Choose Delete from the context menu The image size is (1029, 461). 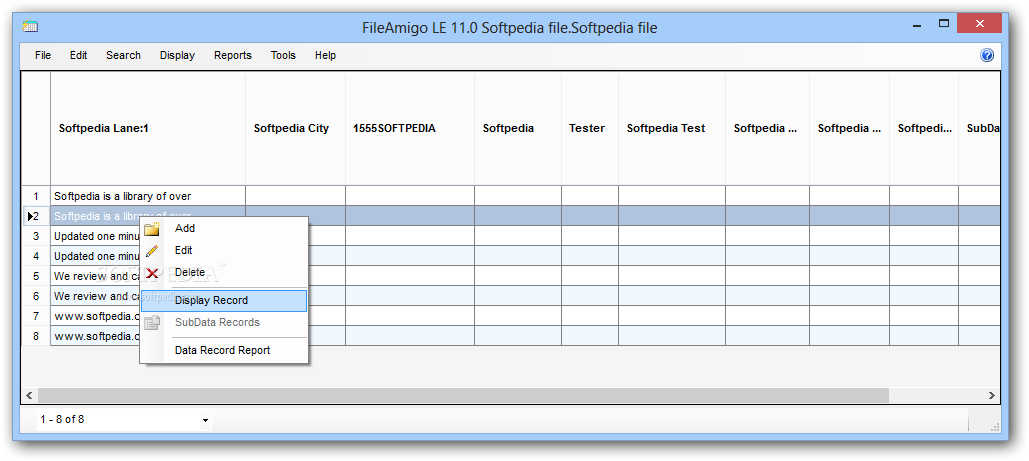[224, 272]
